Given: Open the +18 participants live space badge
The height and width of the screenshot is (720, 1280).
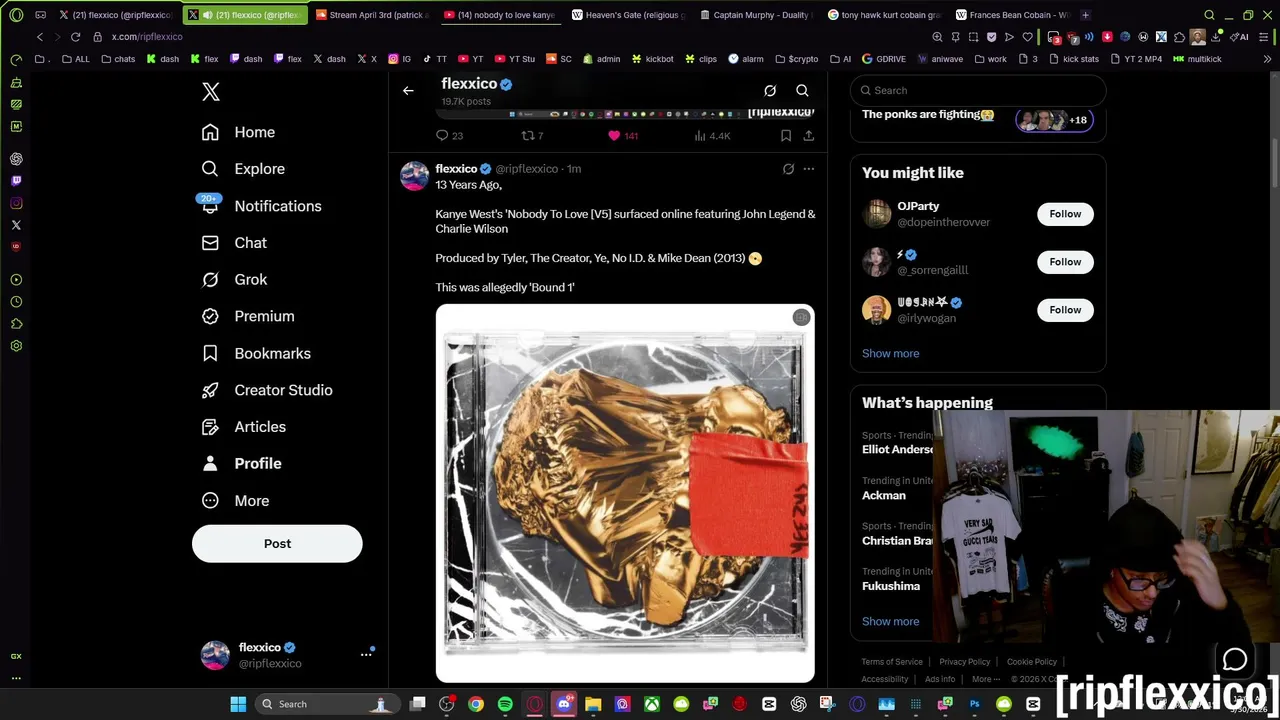Looking at the screenshot, I should [1053, 120].
